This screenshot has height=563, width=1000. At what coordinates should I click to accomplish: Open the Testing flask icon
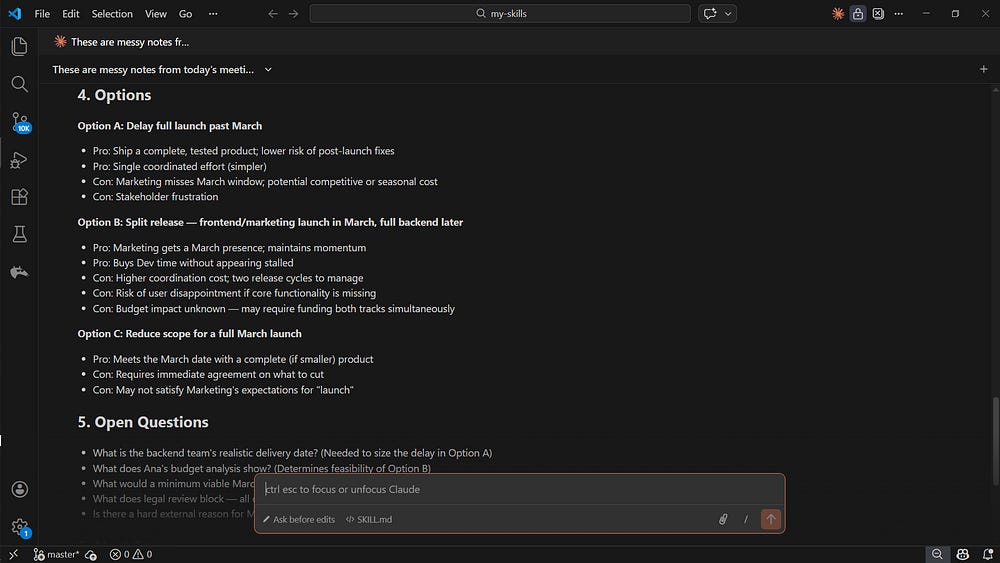click(x=19, y=234)
